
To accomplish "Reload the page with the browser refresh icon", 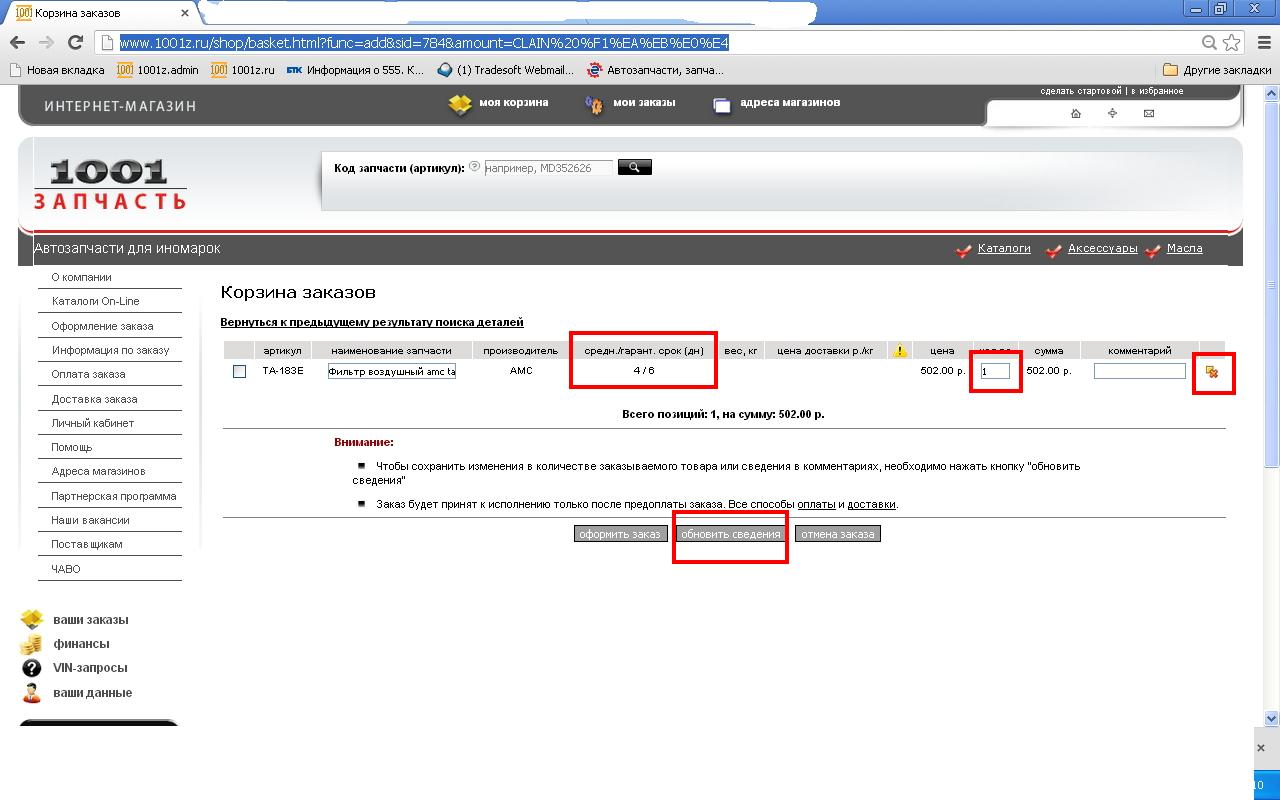I will (75, 42).
